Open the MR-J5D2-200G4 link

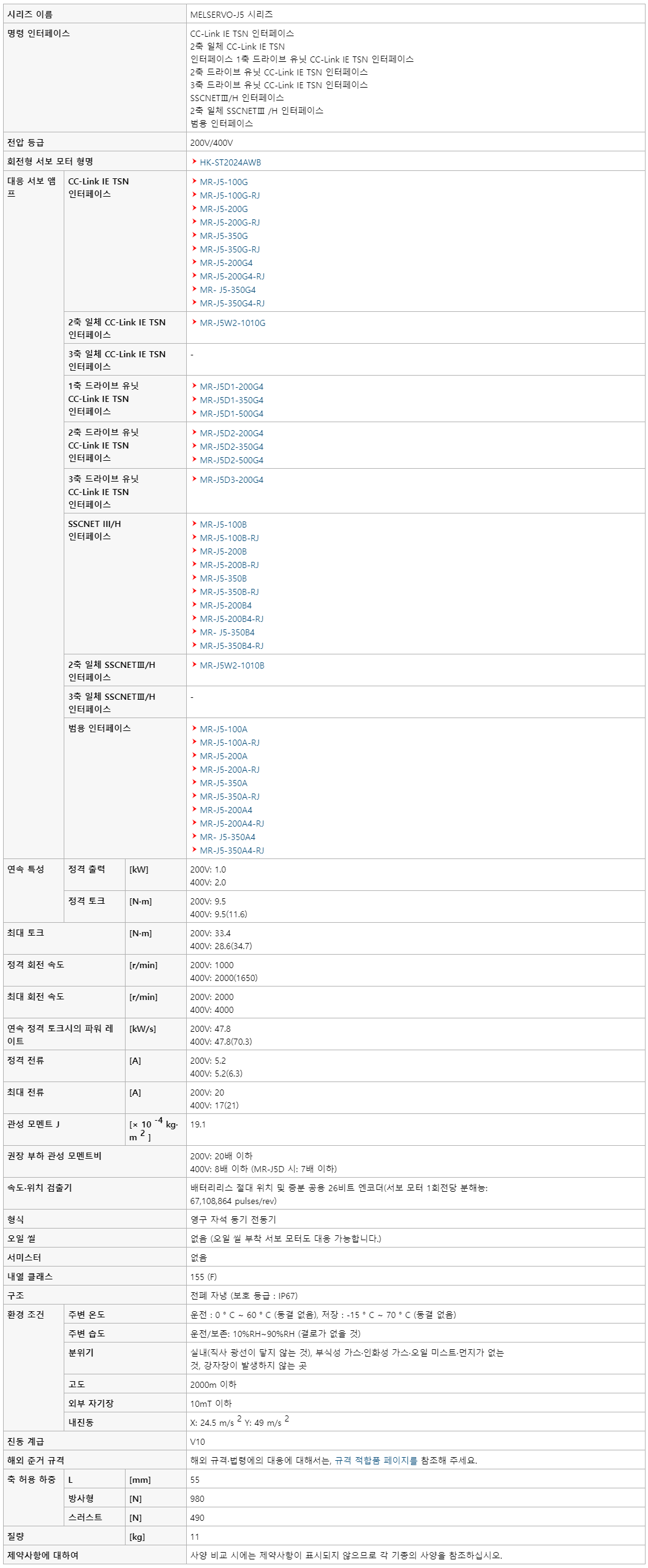pos(232,433)
